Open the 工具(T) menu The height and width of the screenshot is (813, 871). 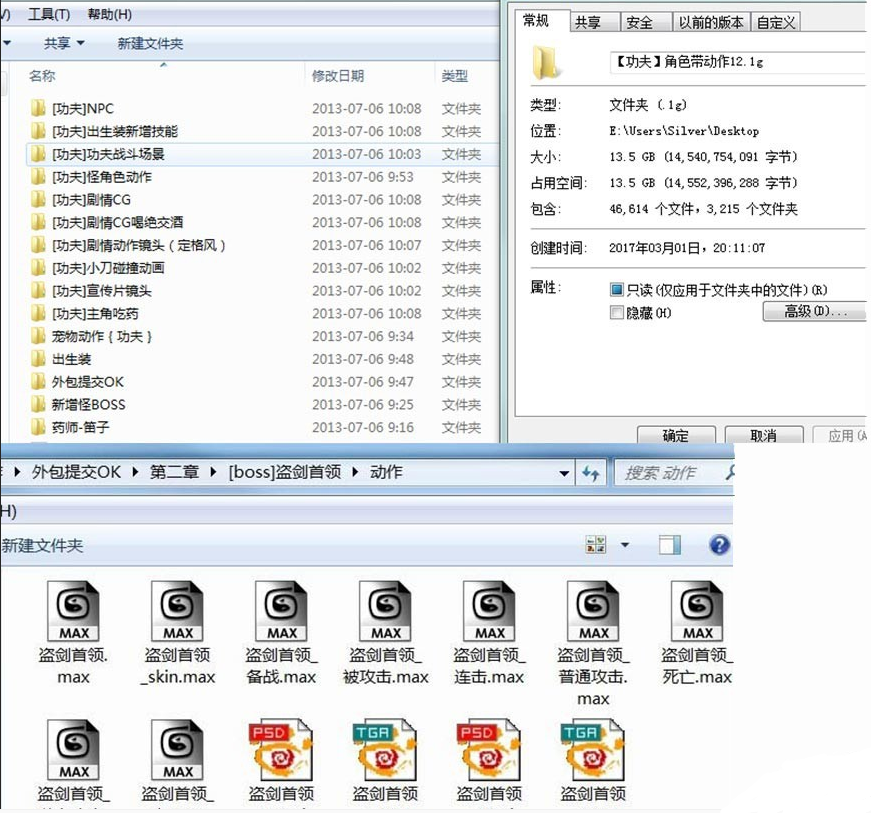click(49, 14)
